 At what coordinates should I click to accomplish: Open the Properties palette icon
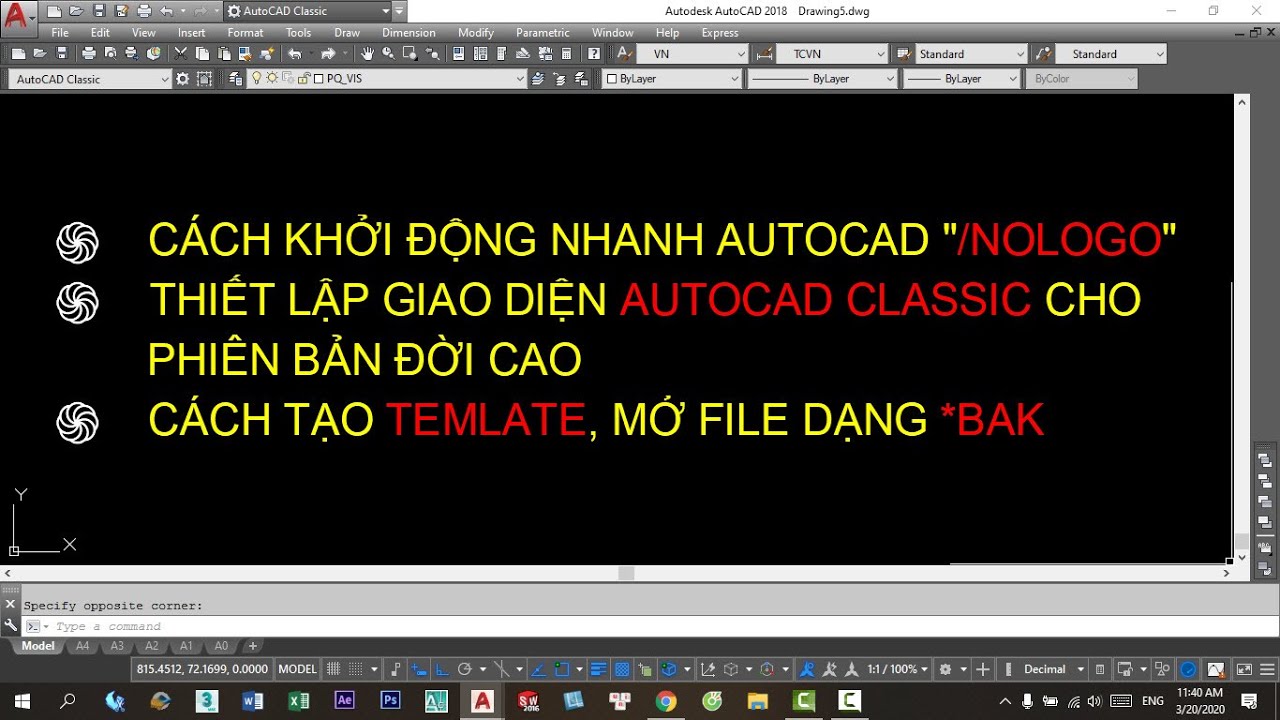click(458, 53)
